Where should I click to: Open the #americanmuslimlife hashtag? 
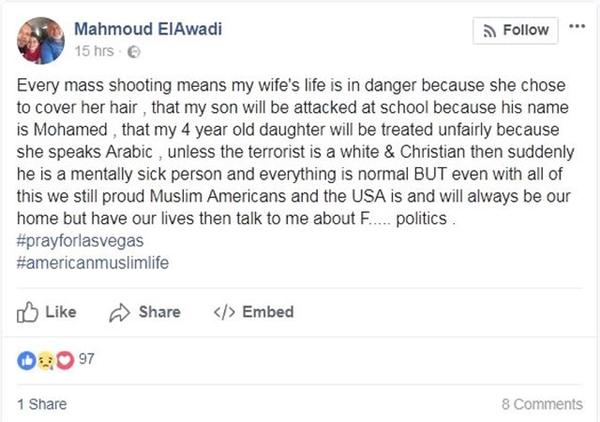[93, 263]
